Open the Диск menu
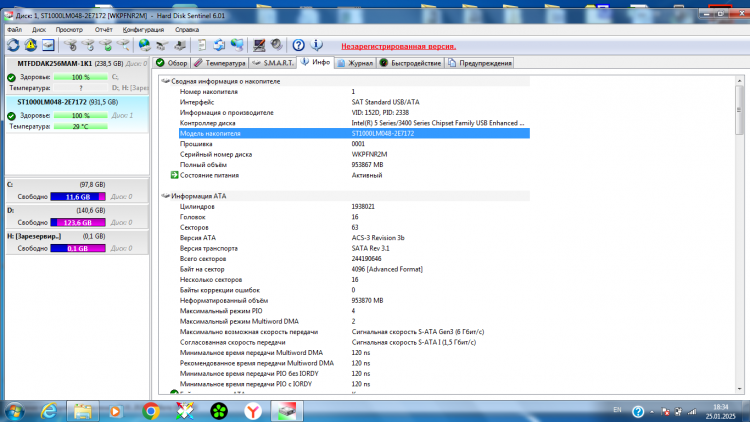This screenshot has width=750, height=422. pos(39,30)
